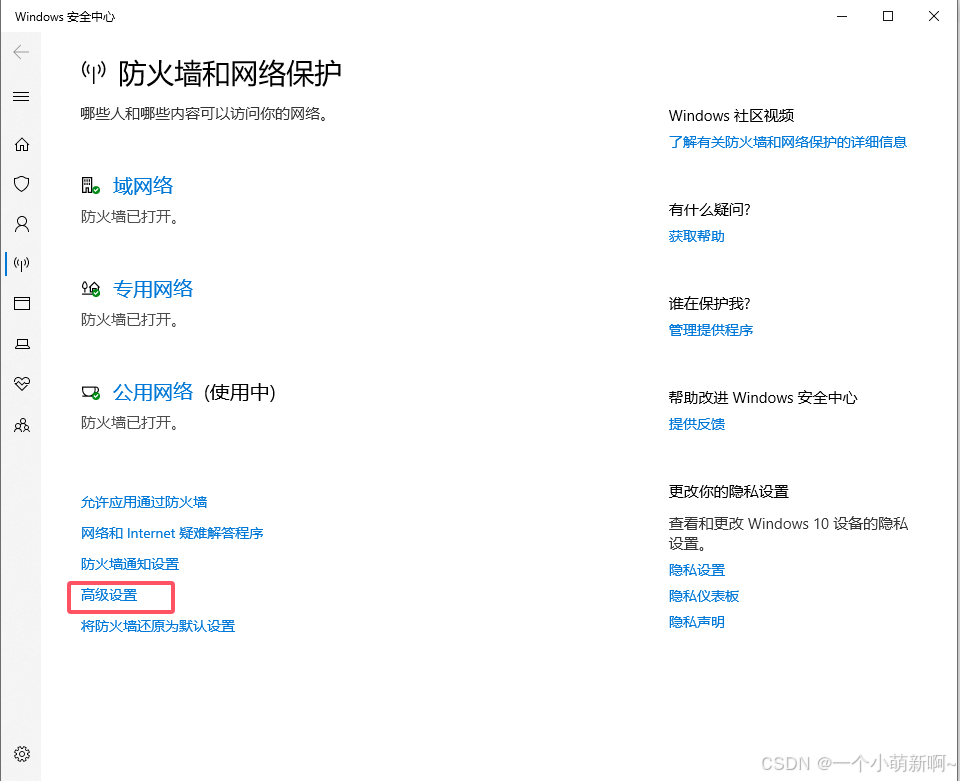Viewport: 960px width, 781px height.
Task: Click 允许应用通过防火墙 link
Action: [144, 503]
